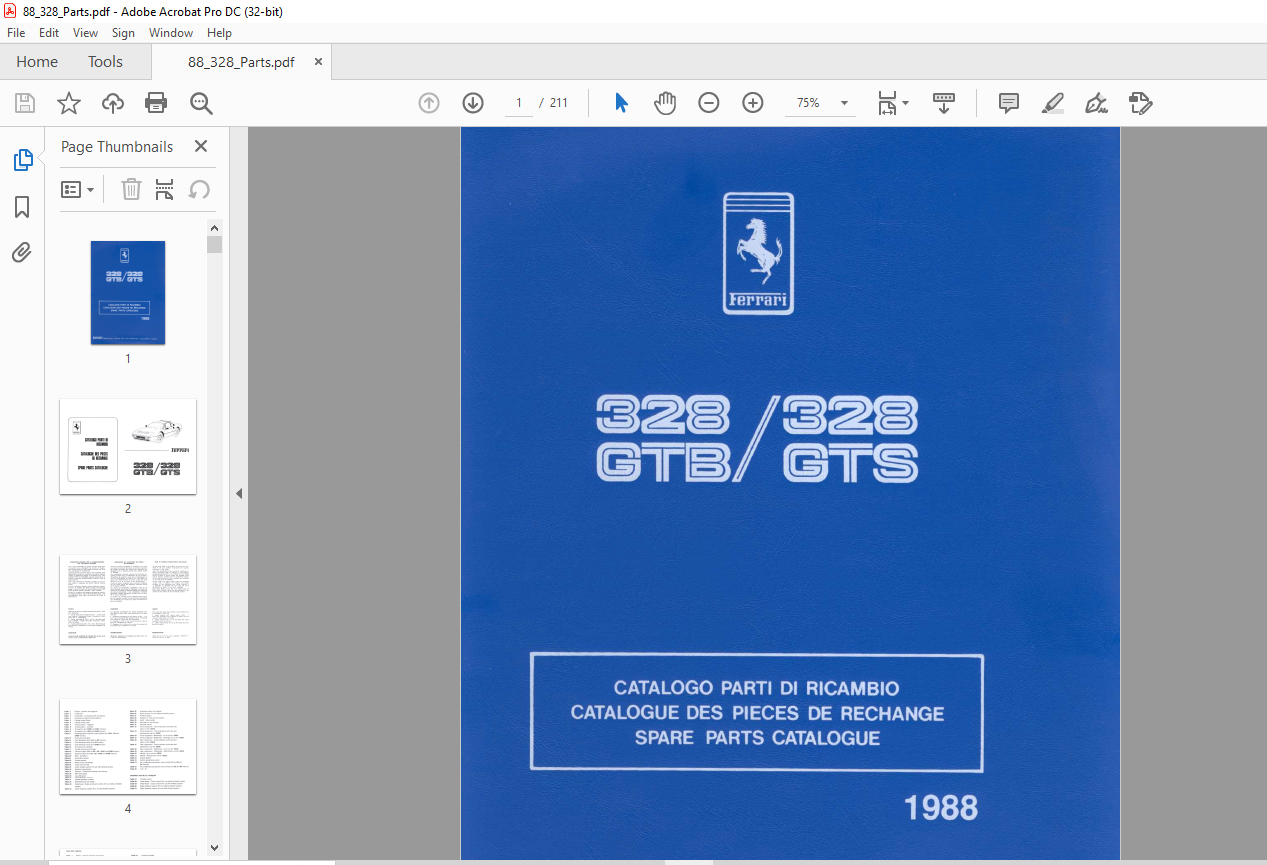The width and height of the screenshot is (1267, 865).
Task: Add a sticky note comment
Action: 1009,103
